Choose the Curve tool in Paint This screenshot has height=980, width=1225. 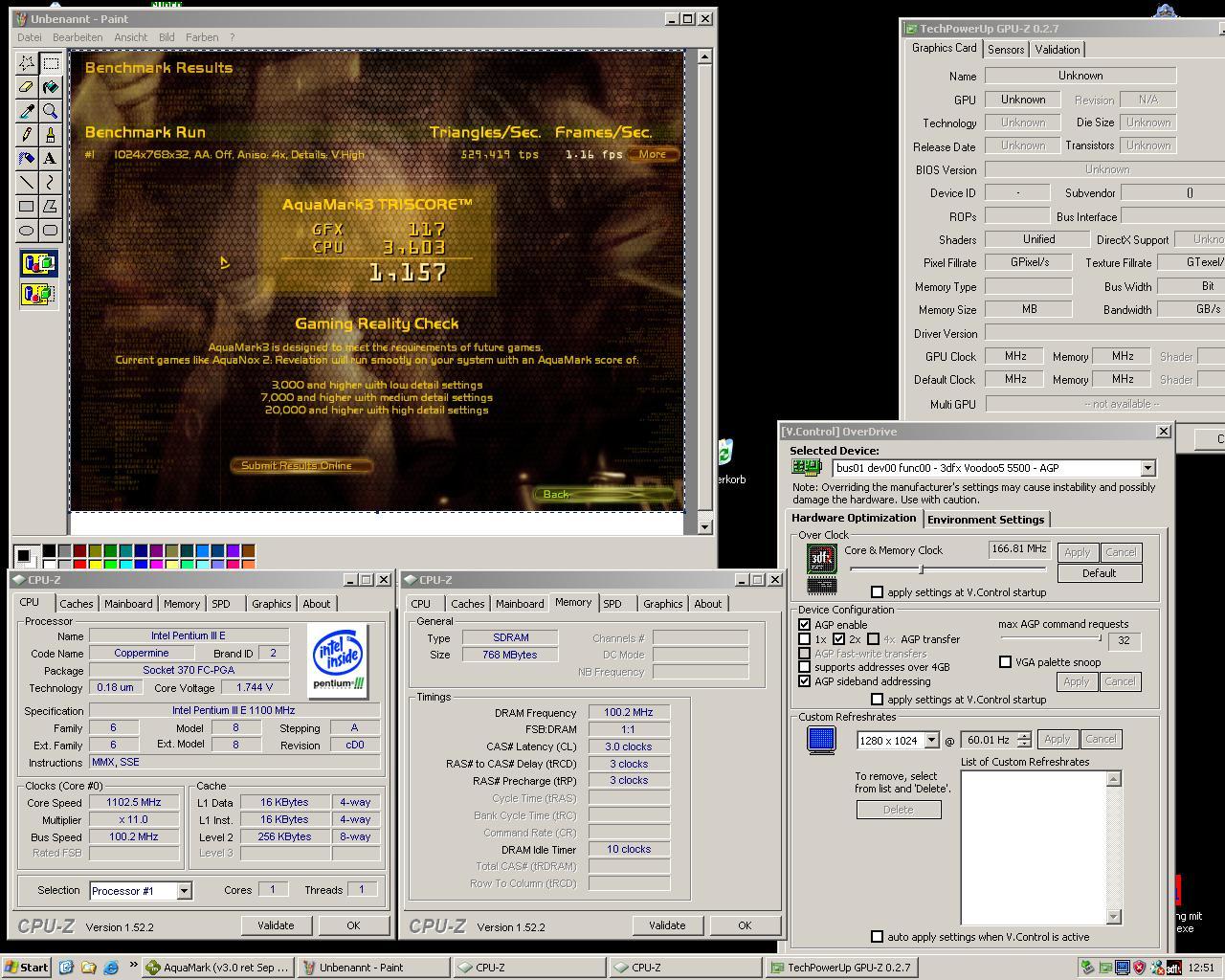51,183
